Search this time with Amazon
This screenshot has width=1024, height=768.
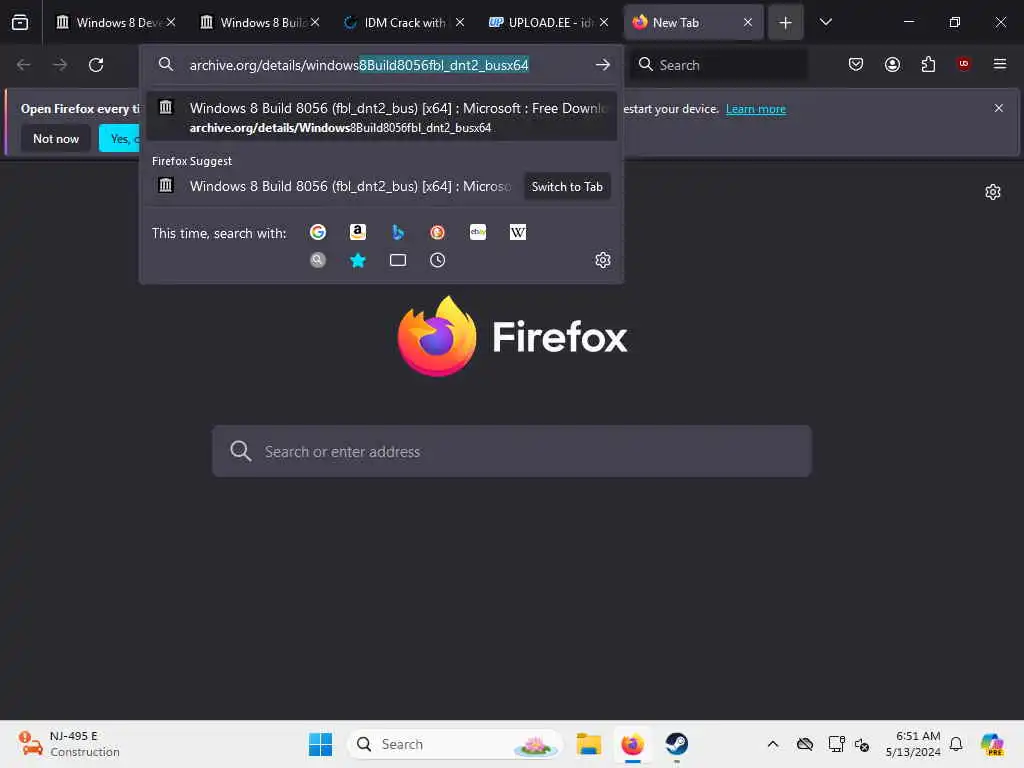(x=358, y=232)
